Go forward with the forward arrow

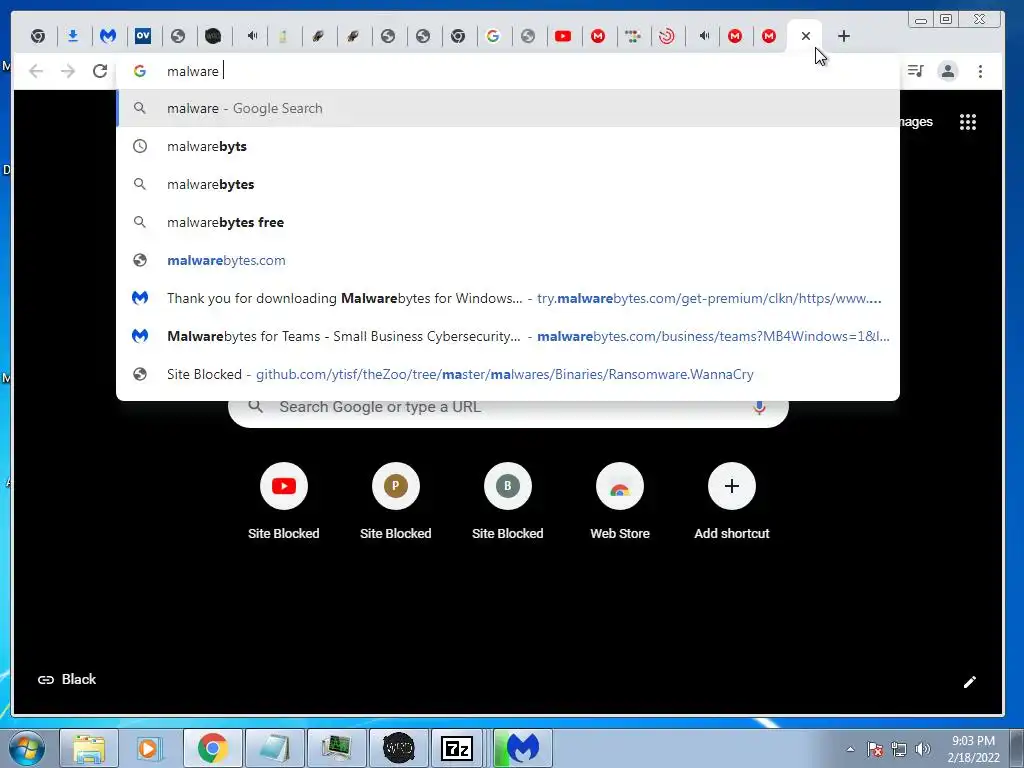(68, 71)
